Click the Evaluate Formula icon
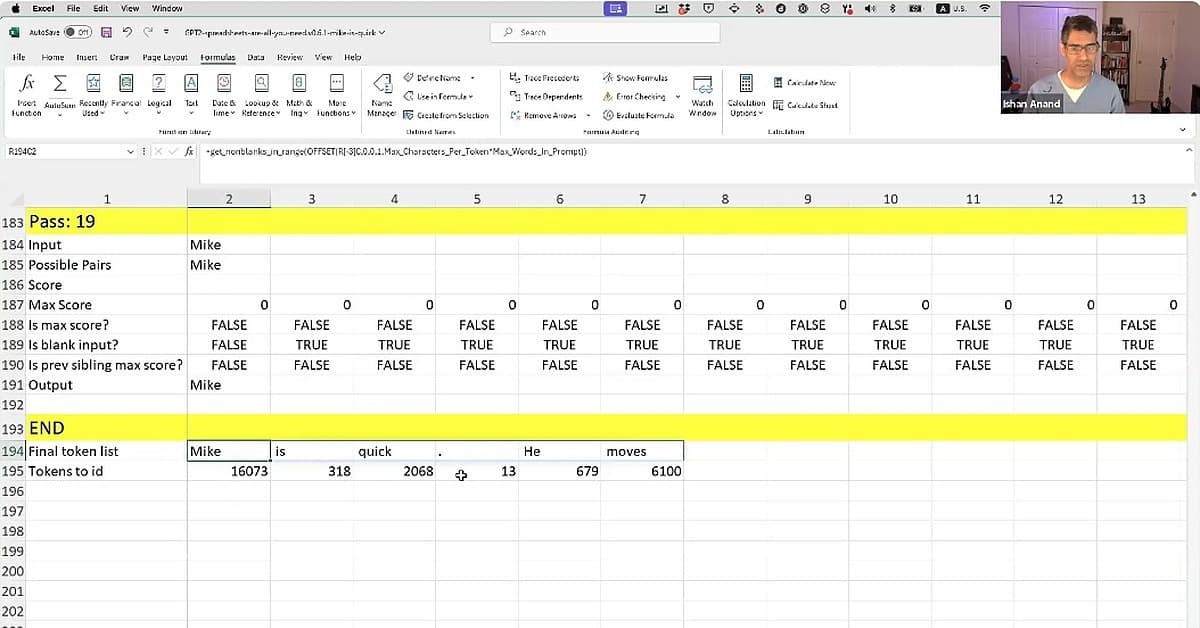 tap(639, 115)
